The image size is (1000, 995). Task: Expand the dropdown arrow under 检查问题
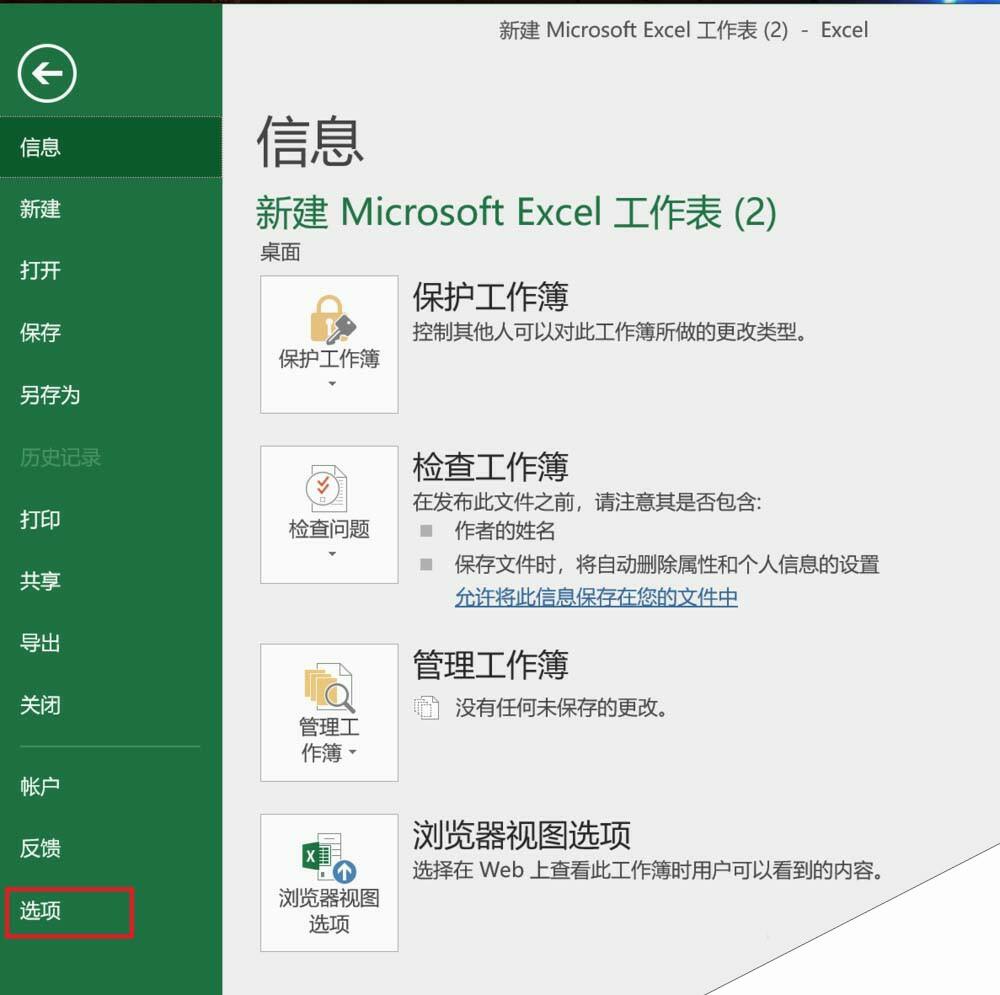(x=332, y=554)
